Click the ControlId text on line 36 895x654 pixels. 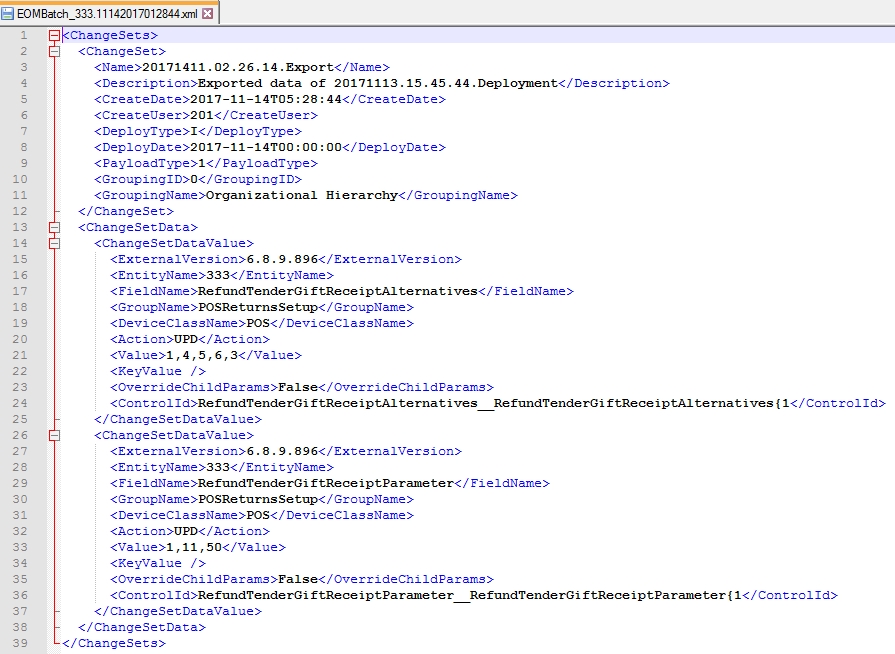pyautogui.click(x=470, y=595)
